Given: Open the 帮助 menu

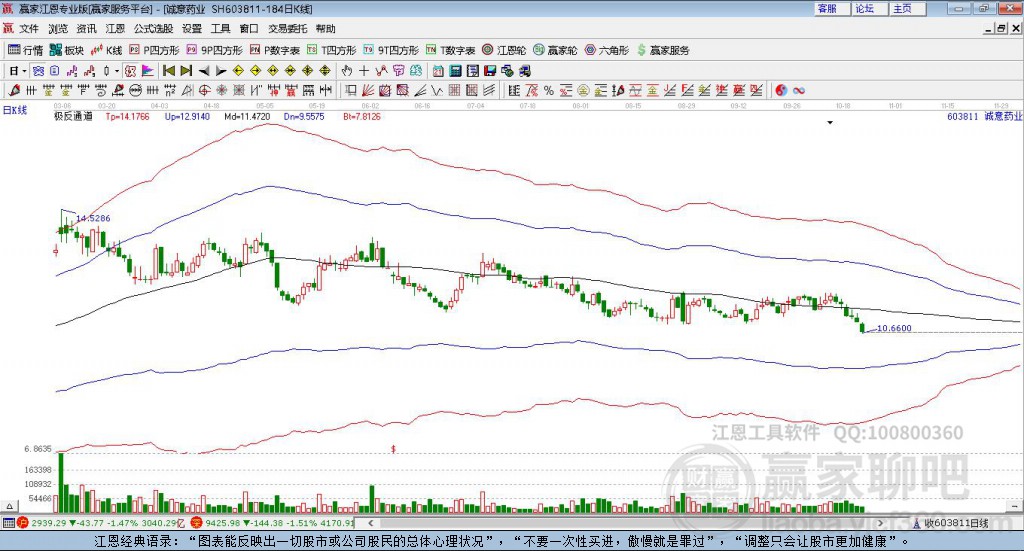Looking at the screenshot, I should (325, 29).
